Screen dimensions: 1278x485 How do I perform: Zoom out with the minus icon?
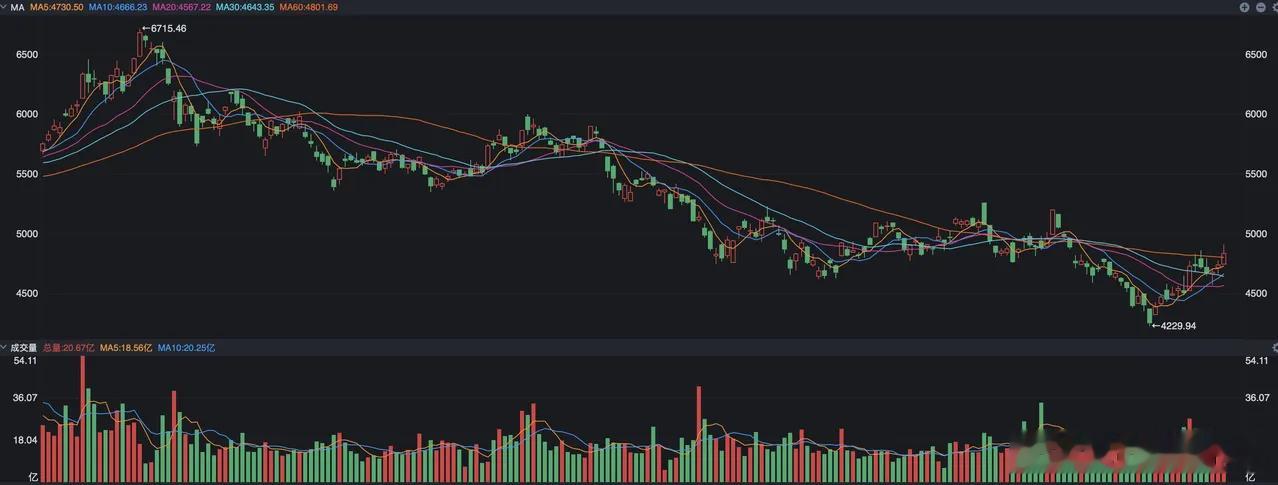pyautogui.click(x=1261, y=7)
